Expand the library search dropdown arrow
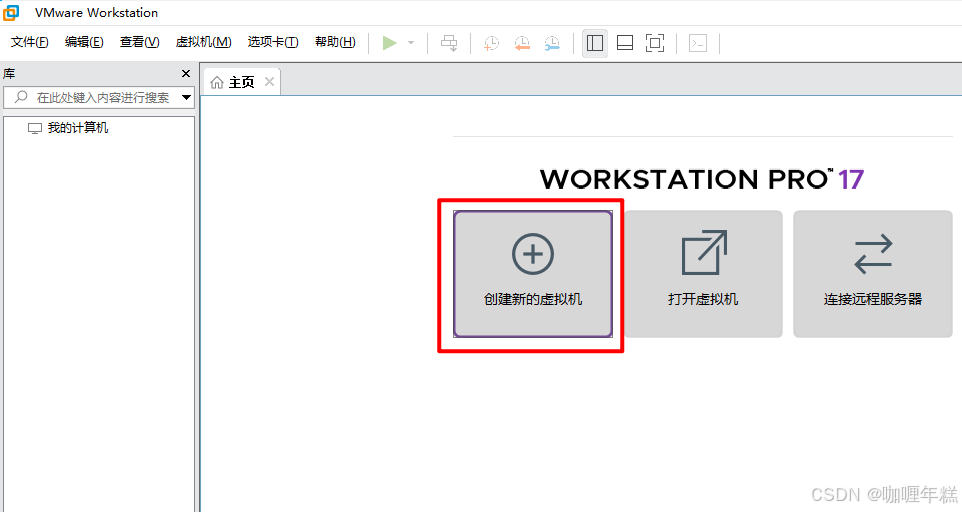This screenshot has width=962, height=512. [187, 97]
